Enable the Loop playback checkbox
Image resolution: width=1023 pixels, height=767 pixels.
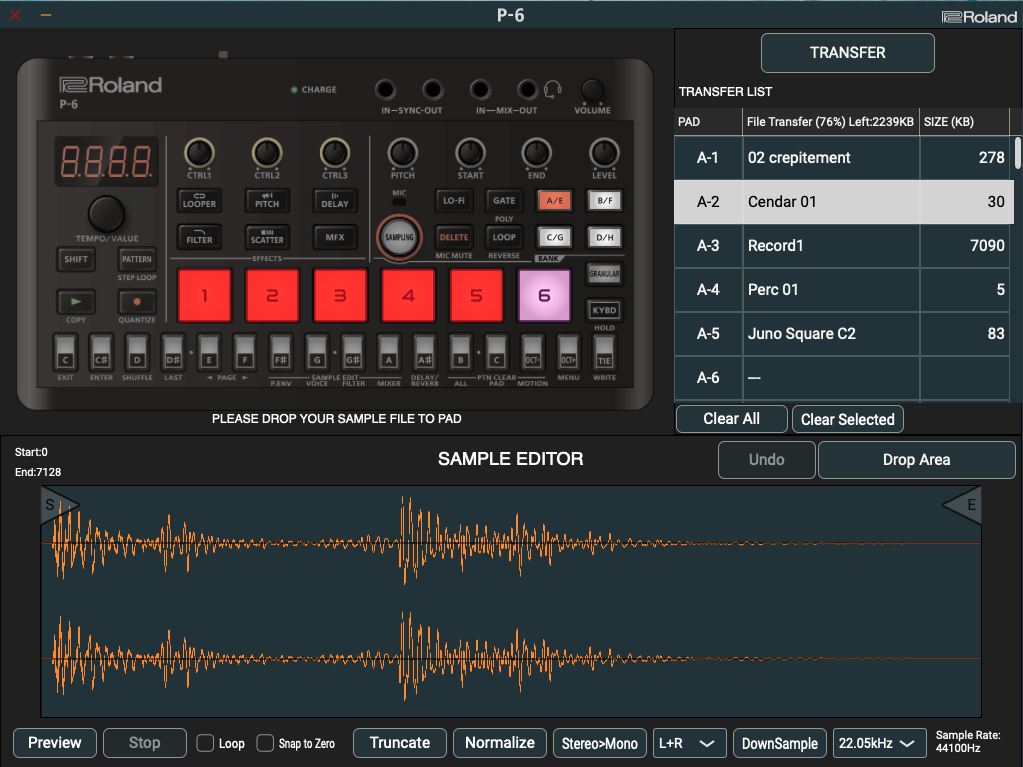coord(205,743)
